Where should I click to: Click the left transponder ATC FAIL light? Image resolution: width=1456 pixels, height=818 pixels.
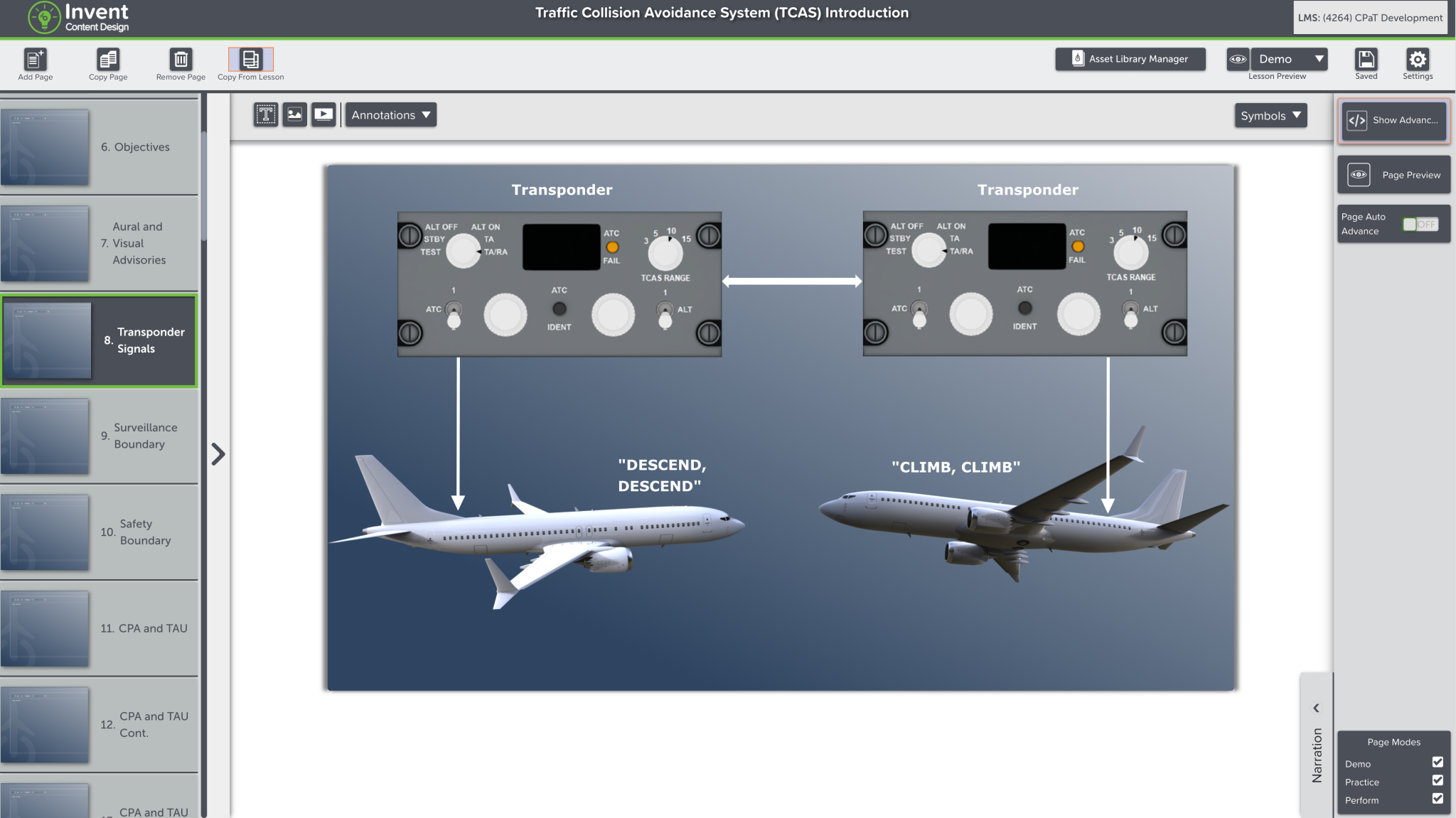(611, 247)
